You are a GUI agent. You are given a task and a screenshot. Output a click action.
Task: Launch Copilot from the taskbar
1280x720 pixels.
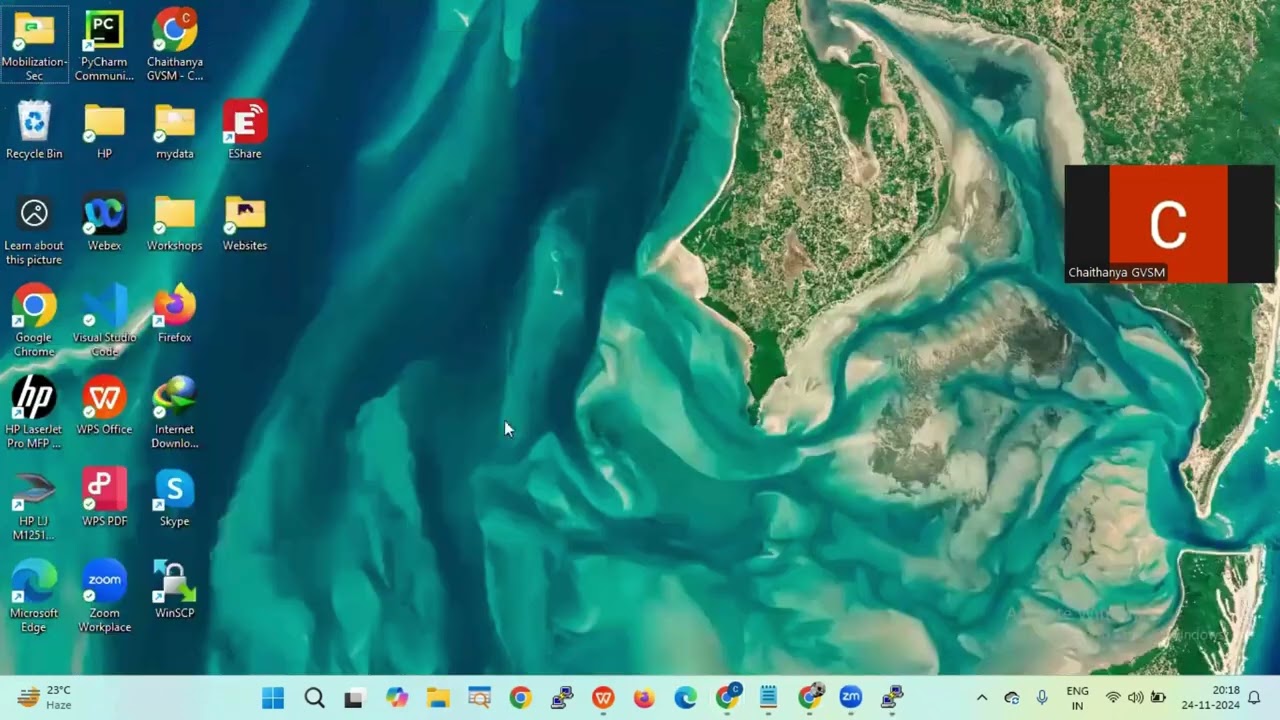(x=397, y=698)
